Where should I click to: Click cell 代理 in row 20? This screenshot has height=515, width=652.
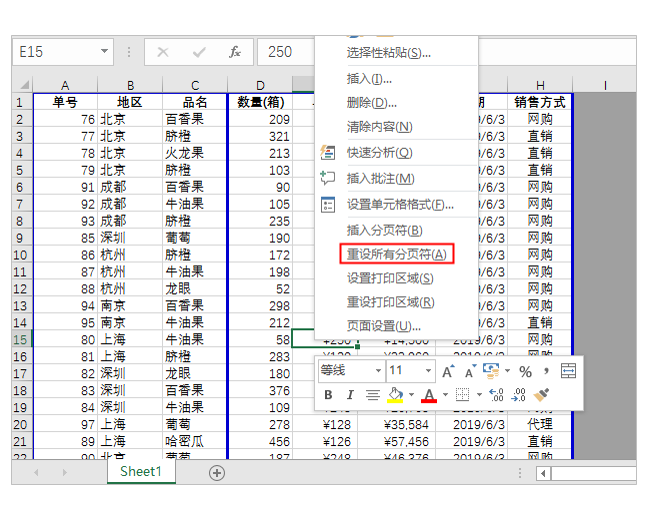tap(540, 424)
